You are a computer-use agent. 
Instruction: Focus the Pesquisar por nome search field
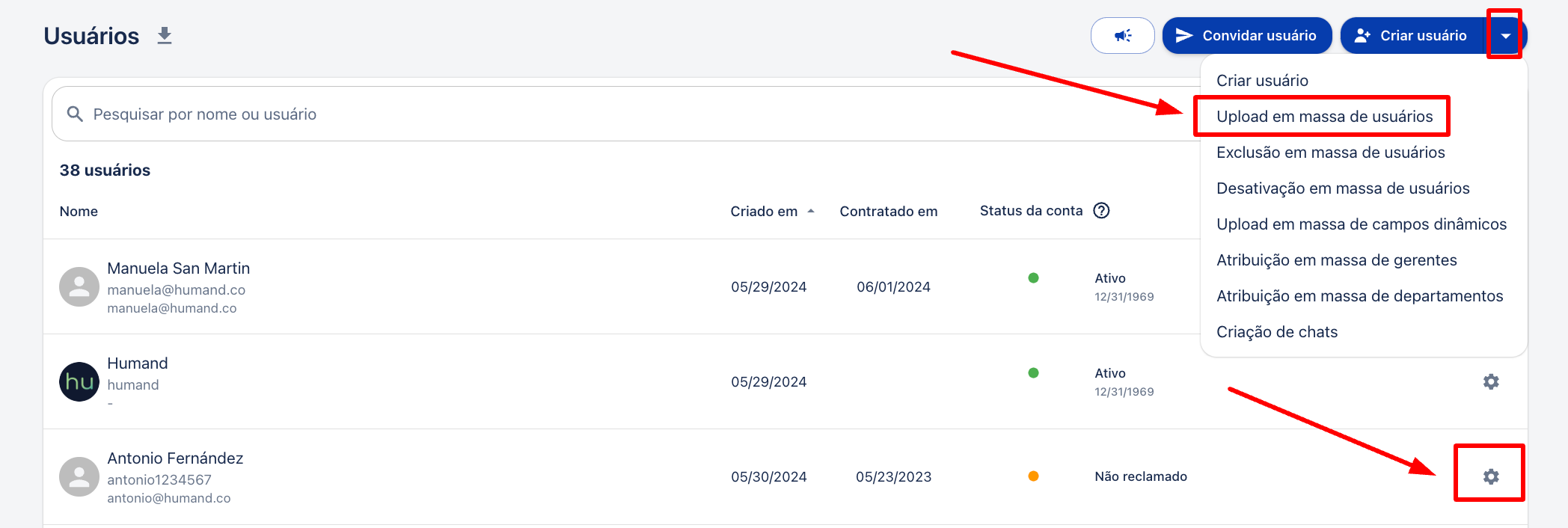point(598,114)
